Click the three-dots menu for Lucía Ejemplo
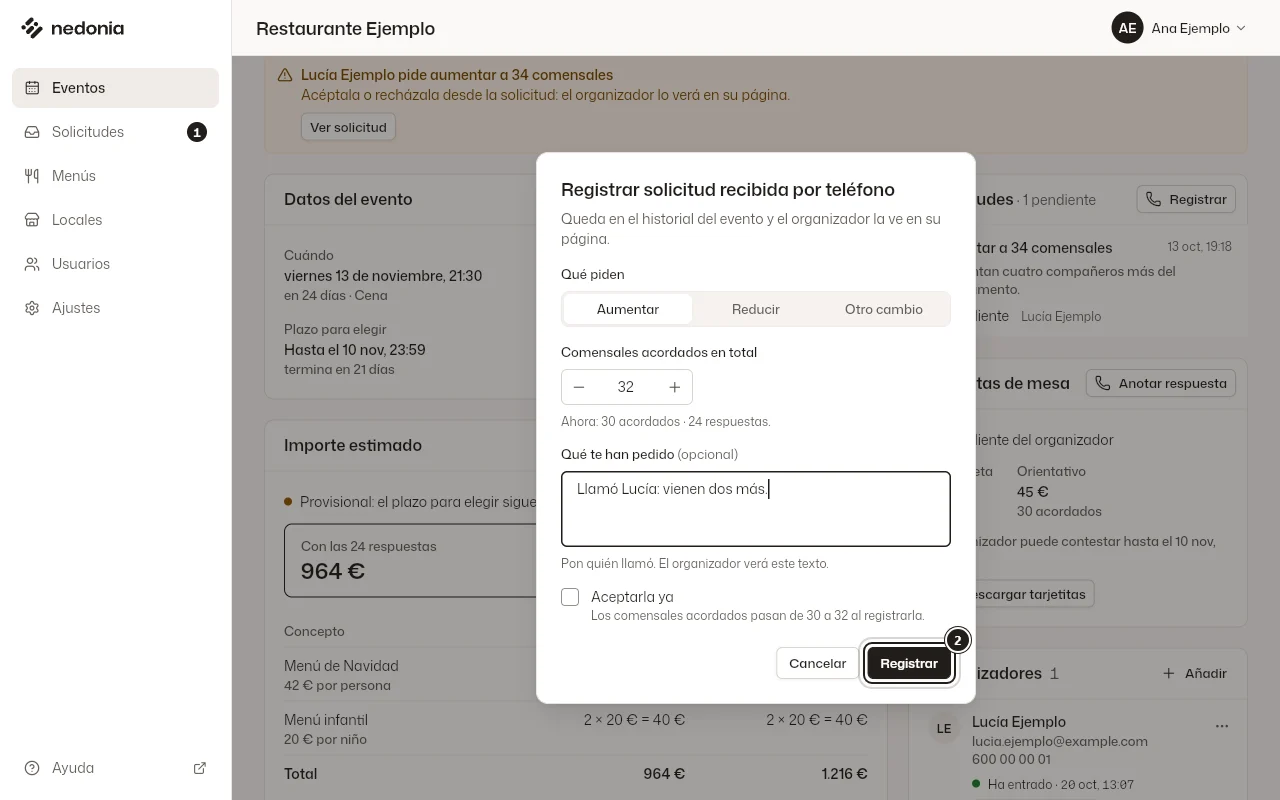1280x800 pixels. 1222,726
